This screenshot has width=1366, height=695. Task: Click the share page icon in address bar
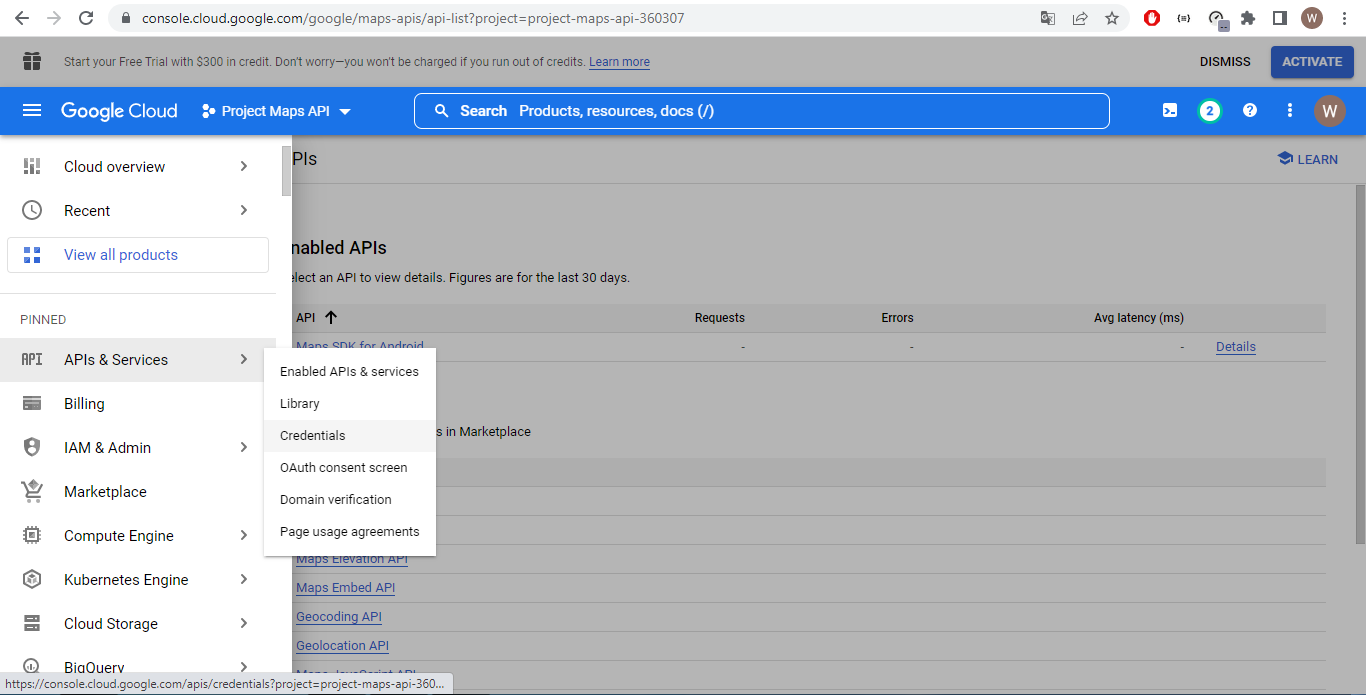tap(1080, 18)
